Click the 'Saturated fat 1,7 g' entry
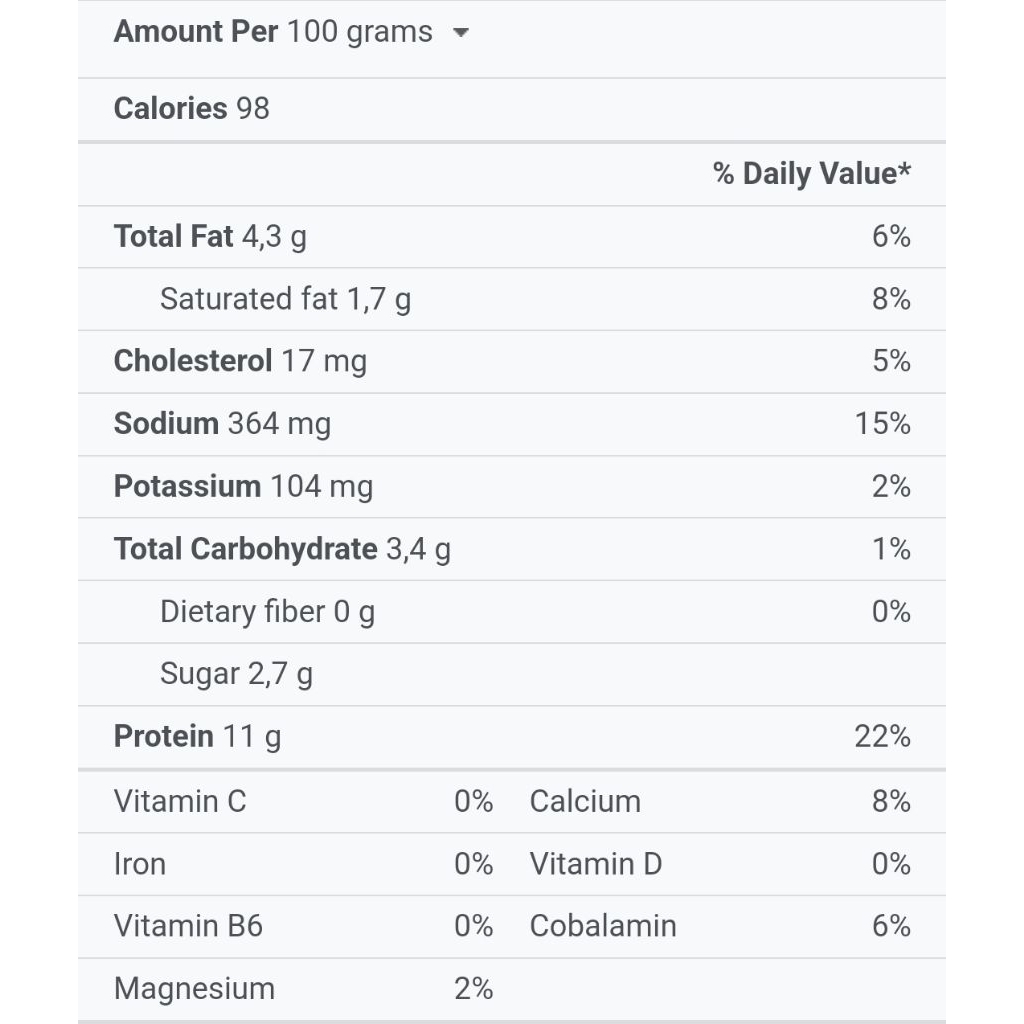The width and height of the screenshot is (1024, 1024). coord(287,299)
